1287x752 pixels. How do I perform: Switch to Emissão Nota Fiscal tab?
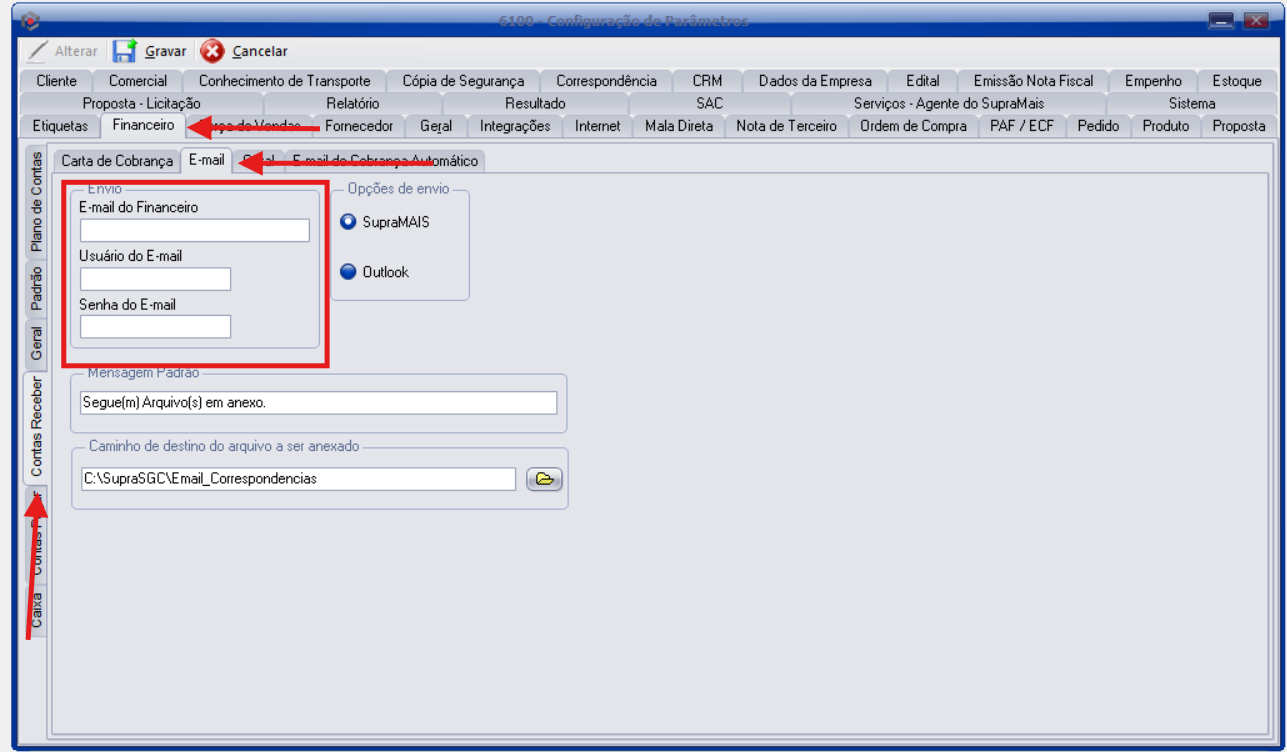pos(1032,81)
